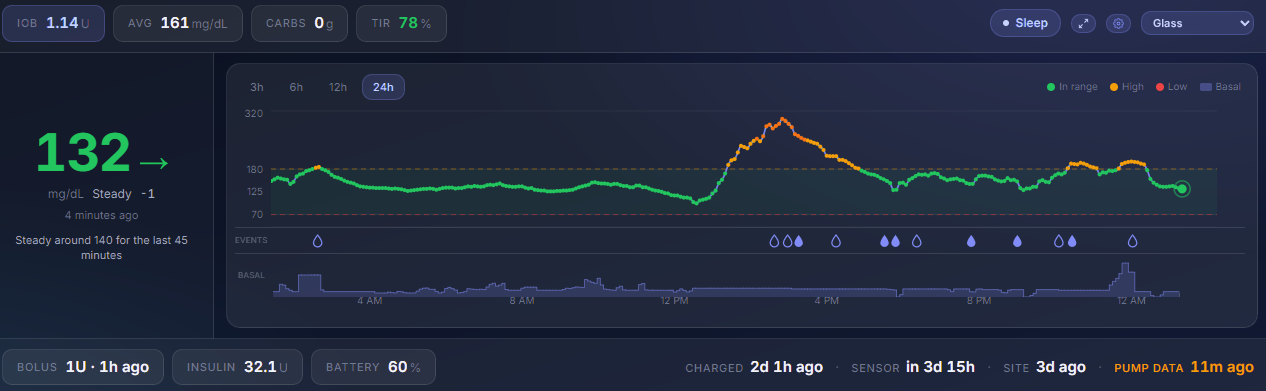Click the 180 y-axis label
Image resolution: width=1266 pixels, height=391 pixels.
pyautogui.click(x=254, y=169)
